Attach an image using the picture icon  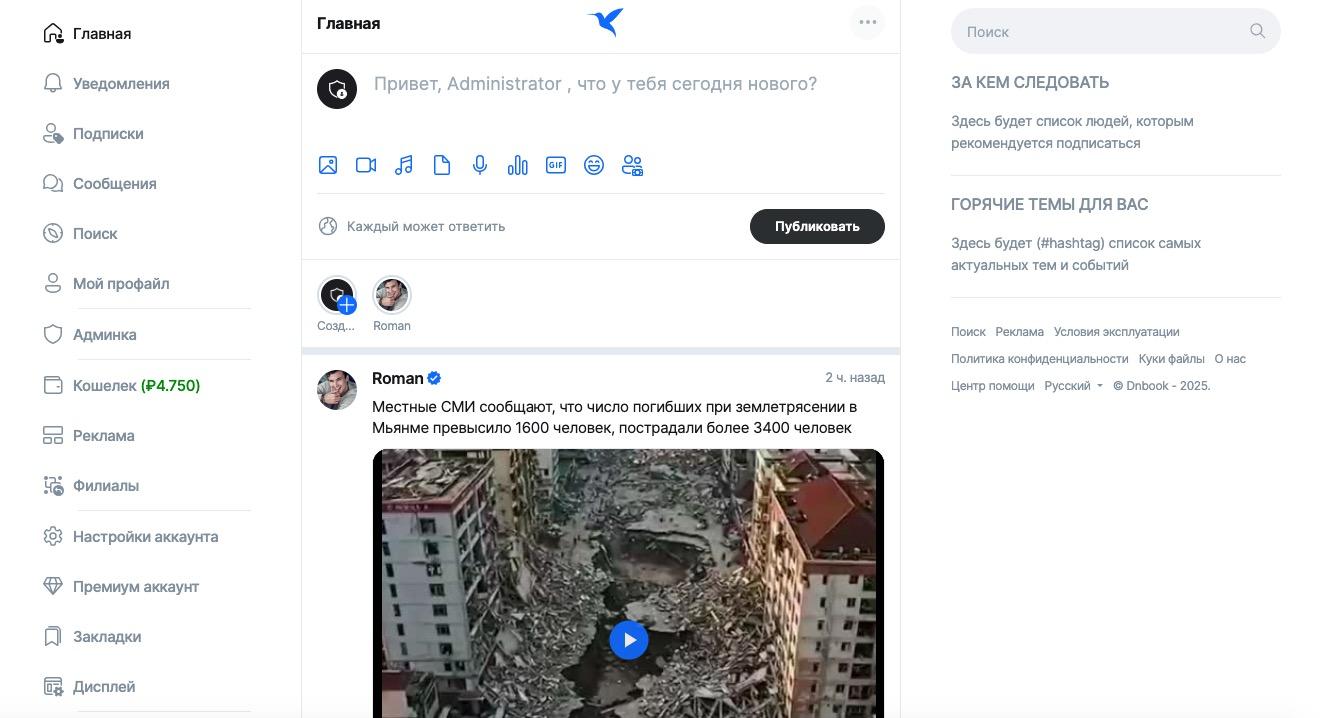click(x=328, y=165)
